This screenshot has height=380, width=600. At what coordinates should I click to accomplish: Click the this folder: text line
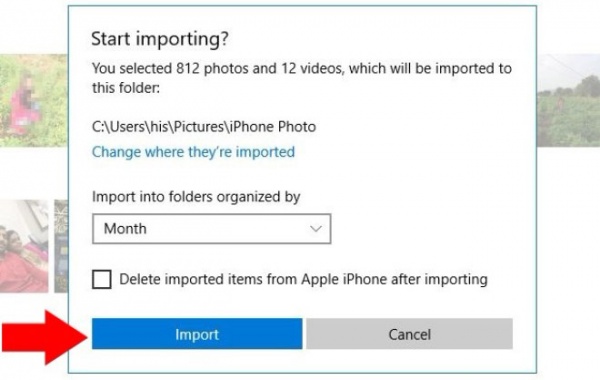126,88
